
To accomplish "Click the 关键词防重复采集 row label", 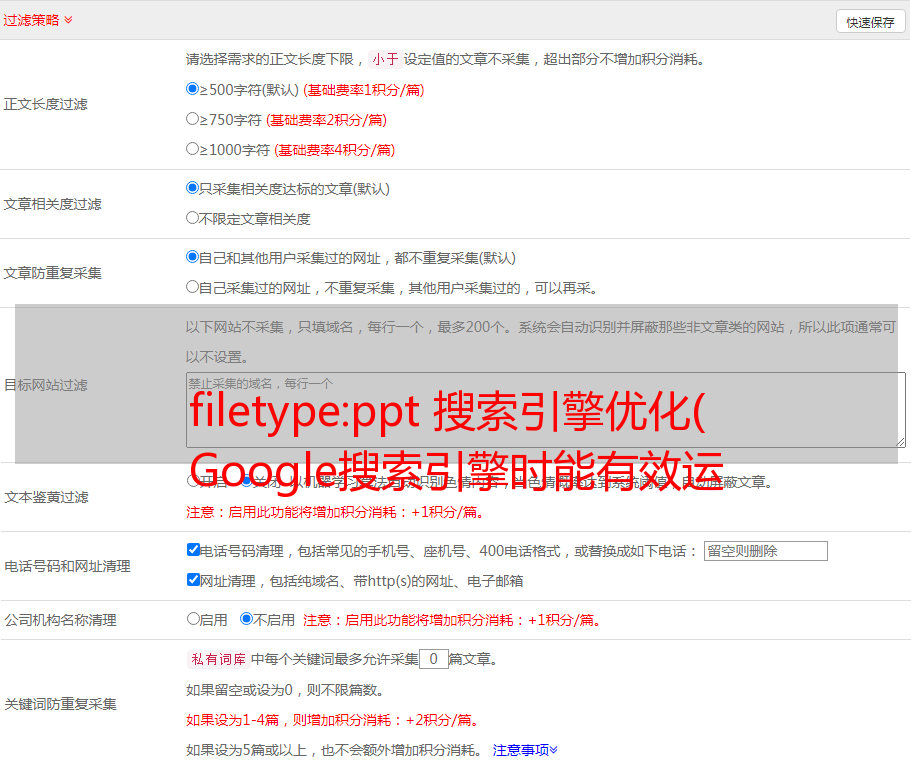I will click(60, 704).
